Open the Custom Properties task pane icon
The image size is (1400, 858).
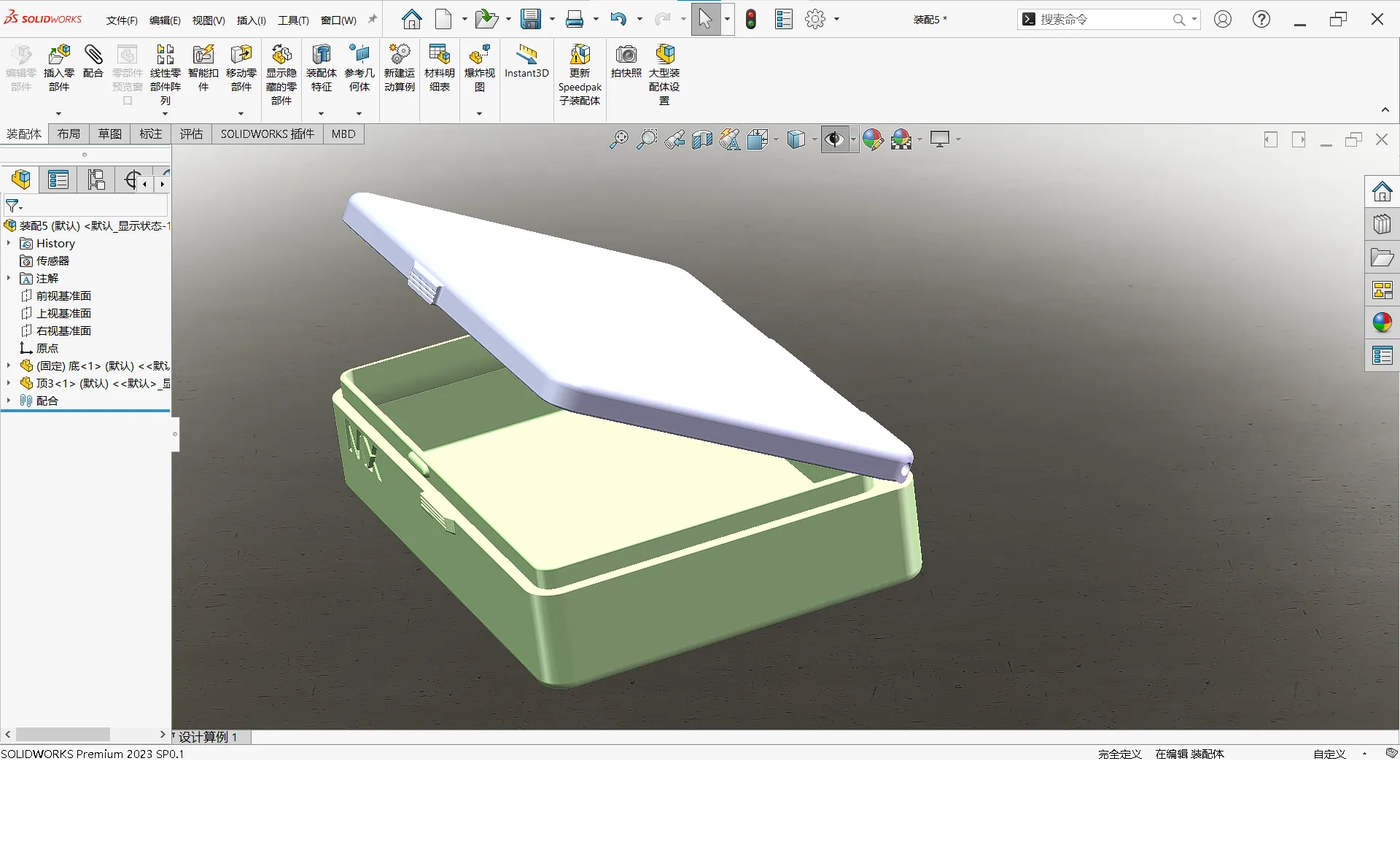[x=1382, y=355]
